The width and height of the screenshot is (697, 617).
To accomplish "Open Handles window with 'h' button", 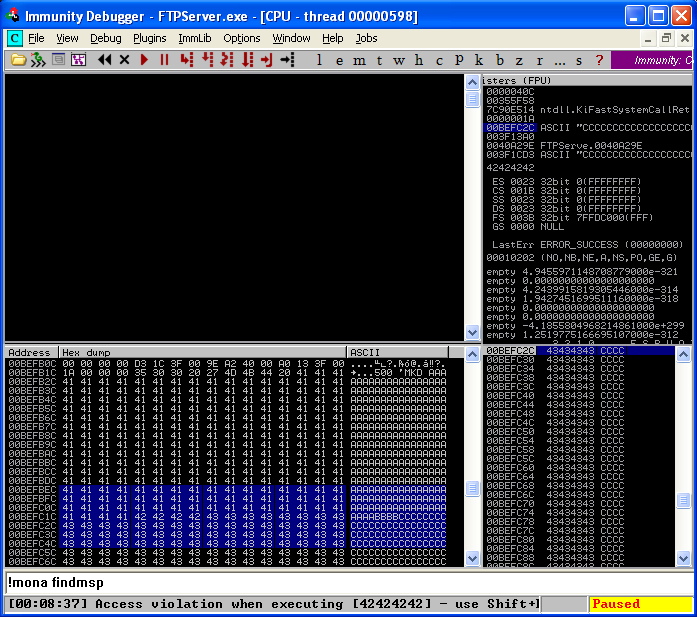I will (419, 60).
